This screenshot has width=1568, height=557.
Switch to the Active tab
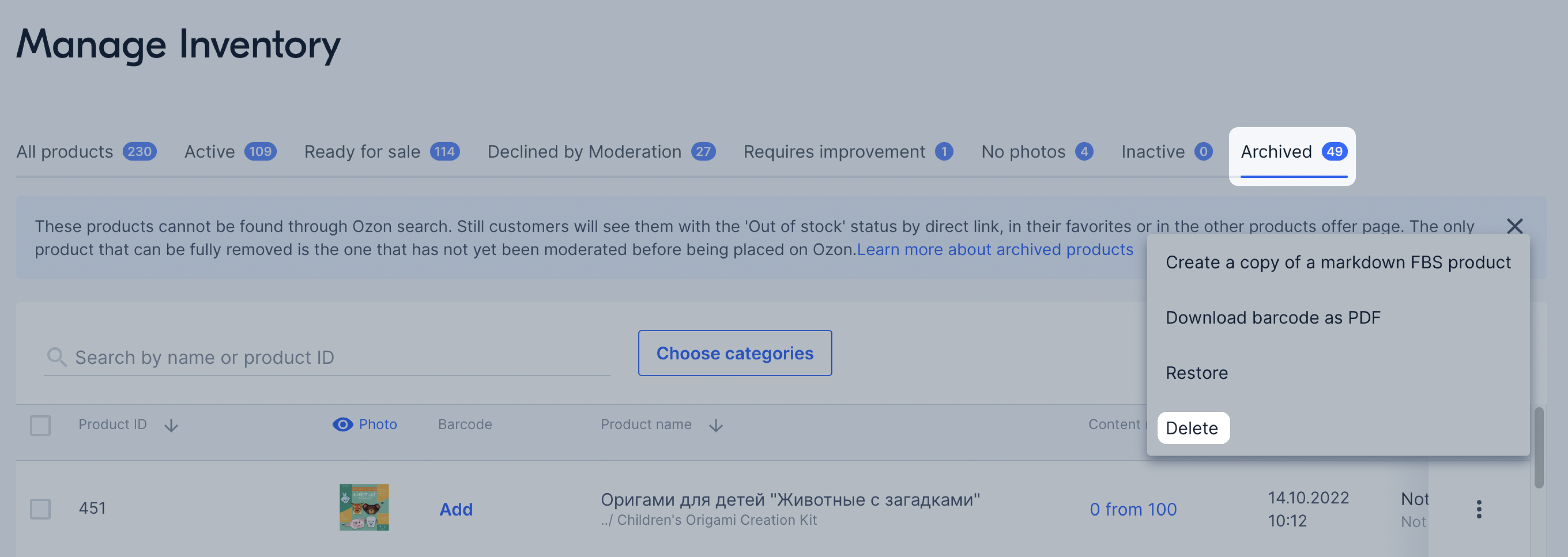tap(209, 152)
